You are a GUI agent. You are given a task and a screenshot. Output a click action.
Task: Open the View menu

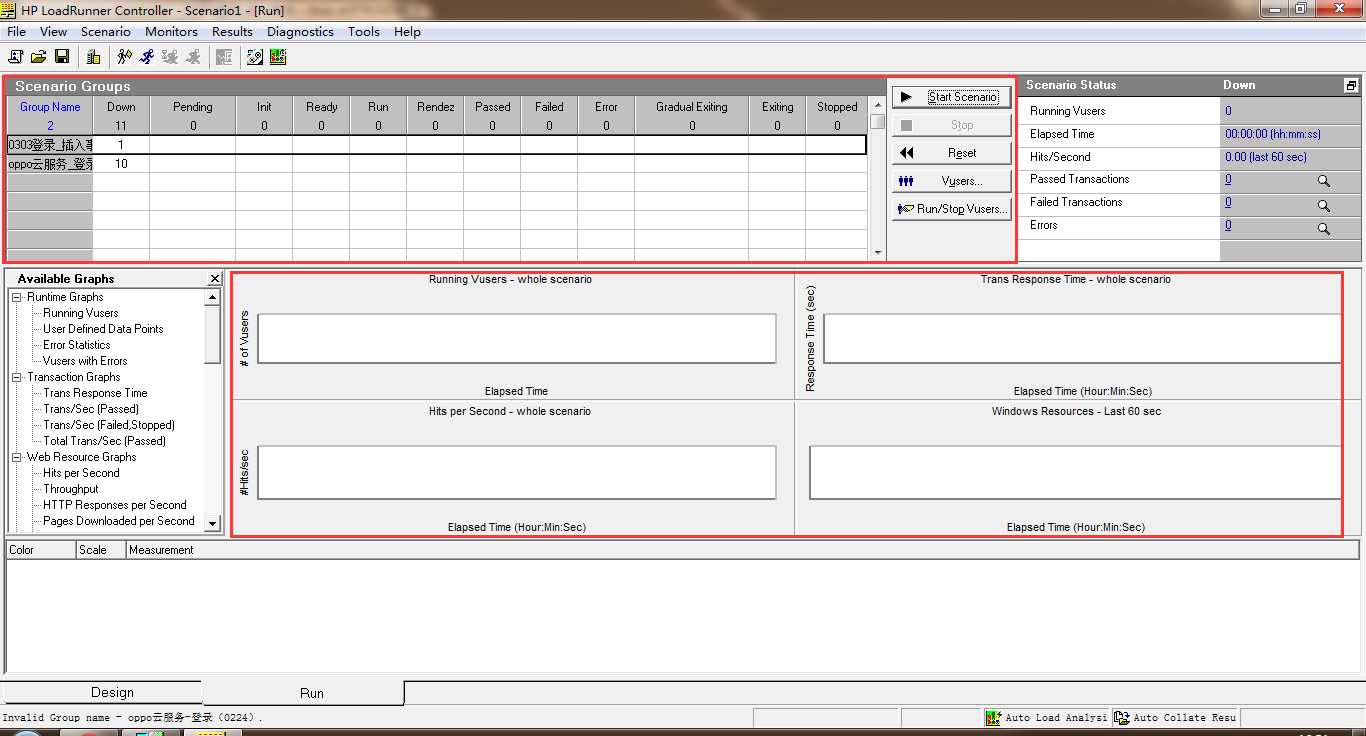point(54,32)
